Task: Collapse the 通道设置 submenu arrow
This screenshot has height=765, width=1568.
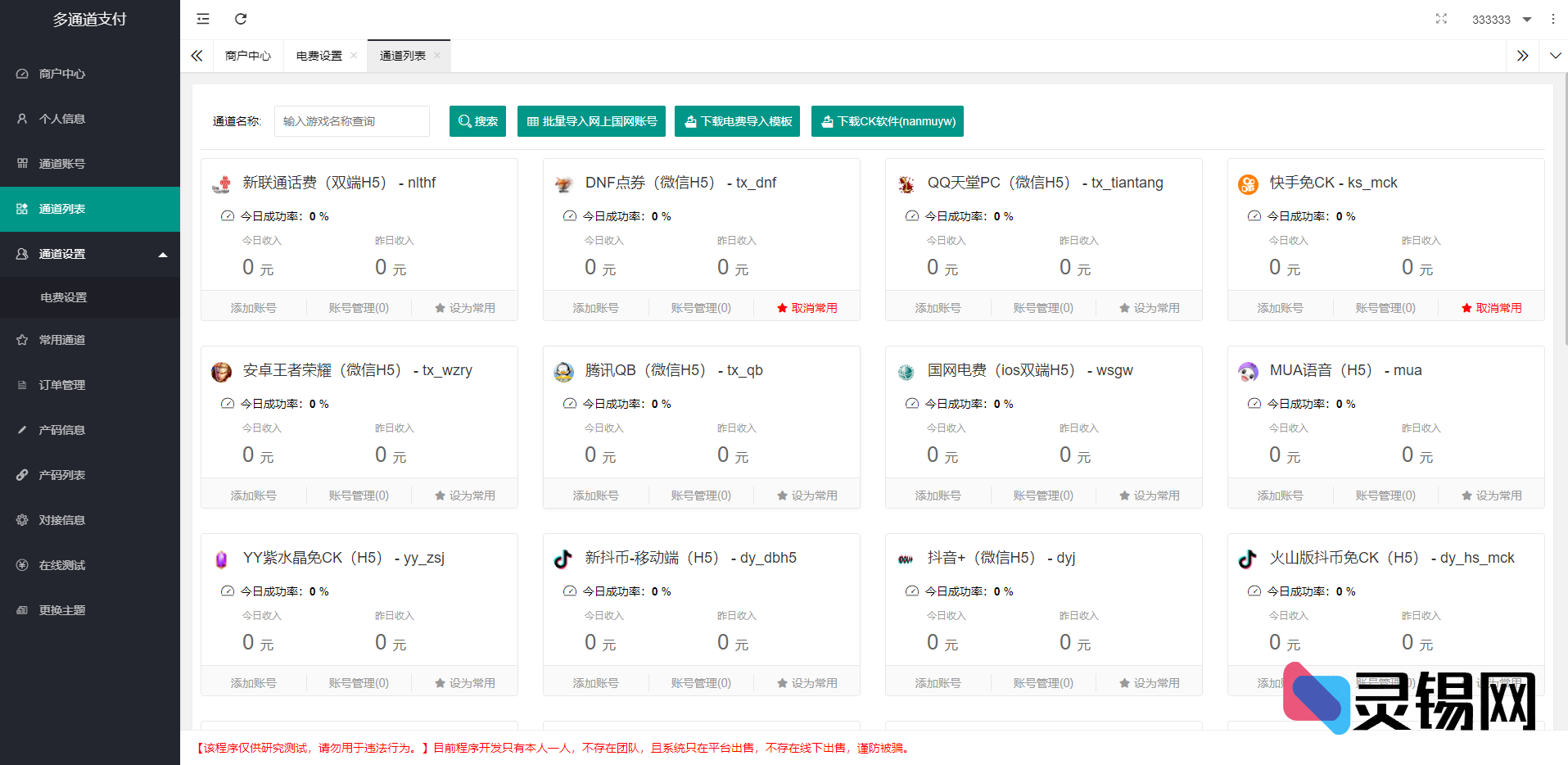Action: pos(163,253)
